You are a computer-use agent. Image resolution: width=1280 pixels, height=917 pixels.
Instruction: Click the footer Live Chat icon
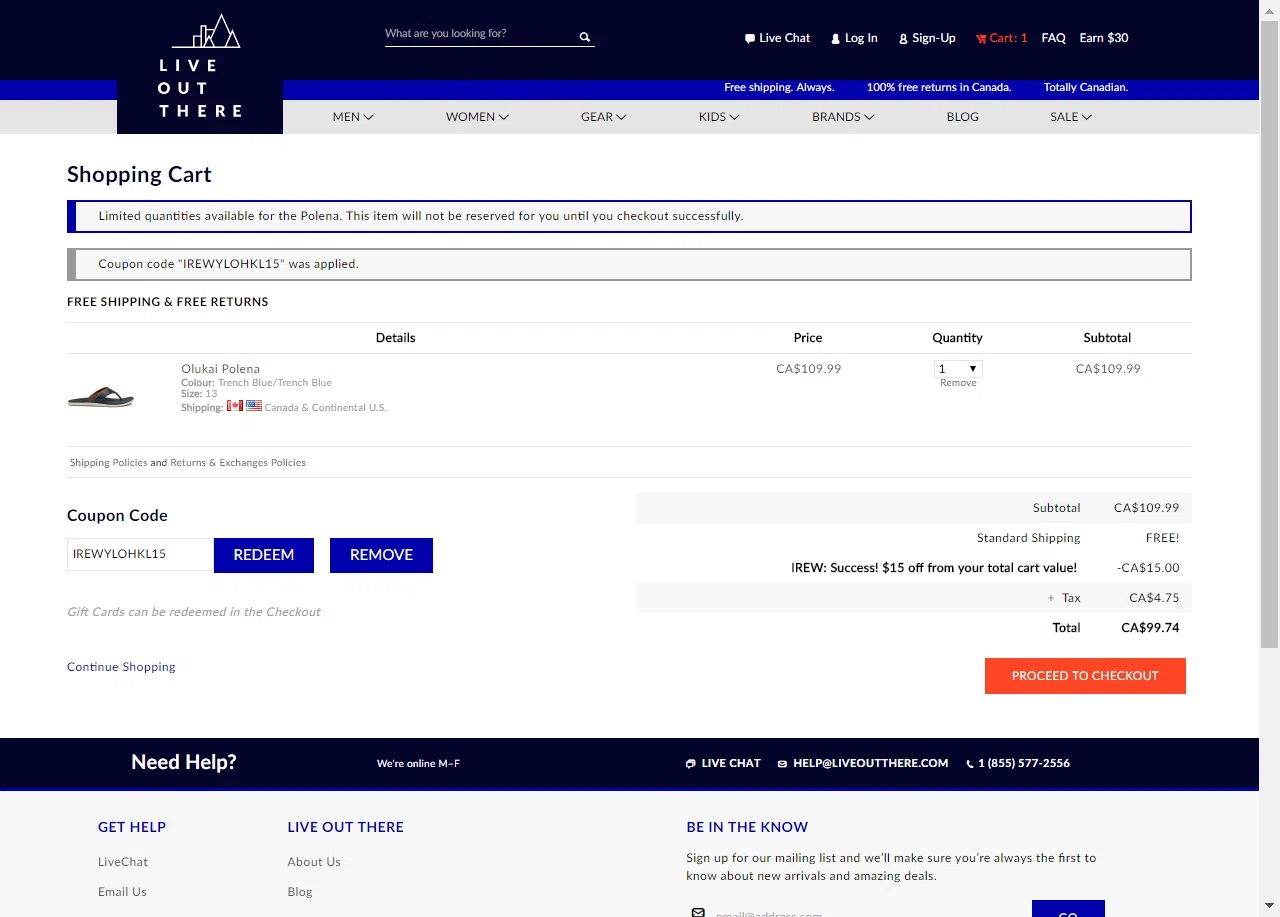691,764
